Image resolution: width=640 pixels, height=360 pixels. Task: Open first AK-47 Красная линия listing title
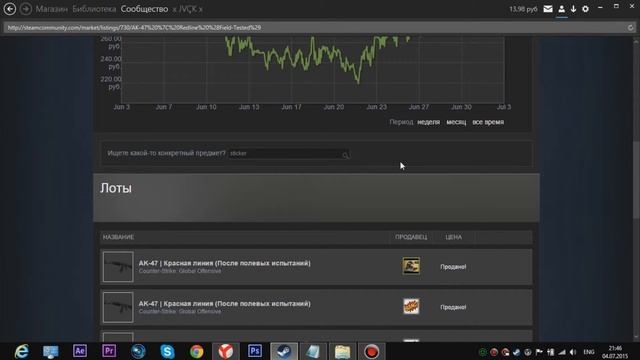click(x=224, y=263)
